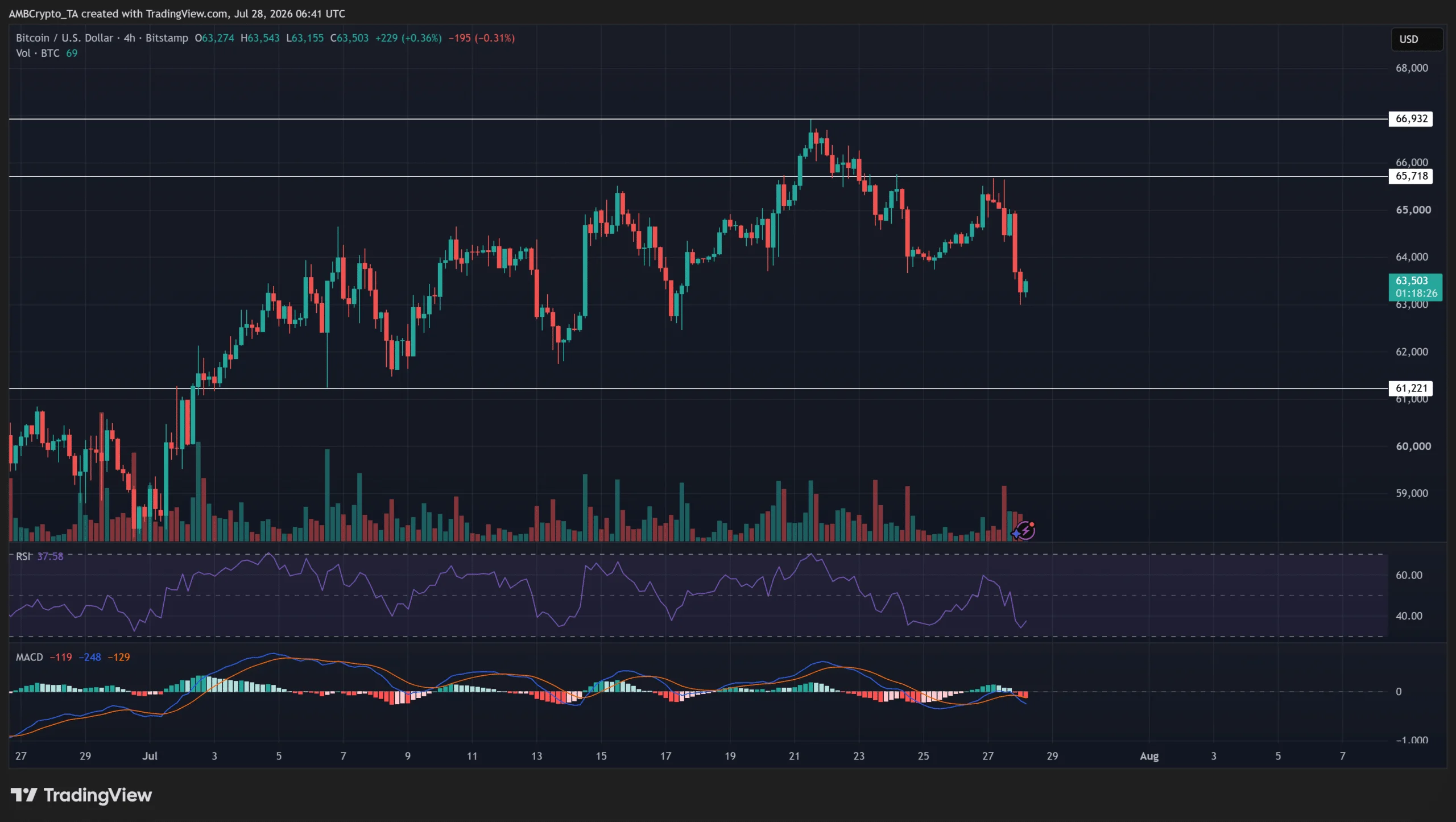The height and width of the screenshot is (822, 1456).
Task: Click the MACD -248 value
Action: tap(90, 657)
